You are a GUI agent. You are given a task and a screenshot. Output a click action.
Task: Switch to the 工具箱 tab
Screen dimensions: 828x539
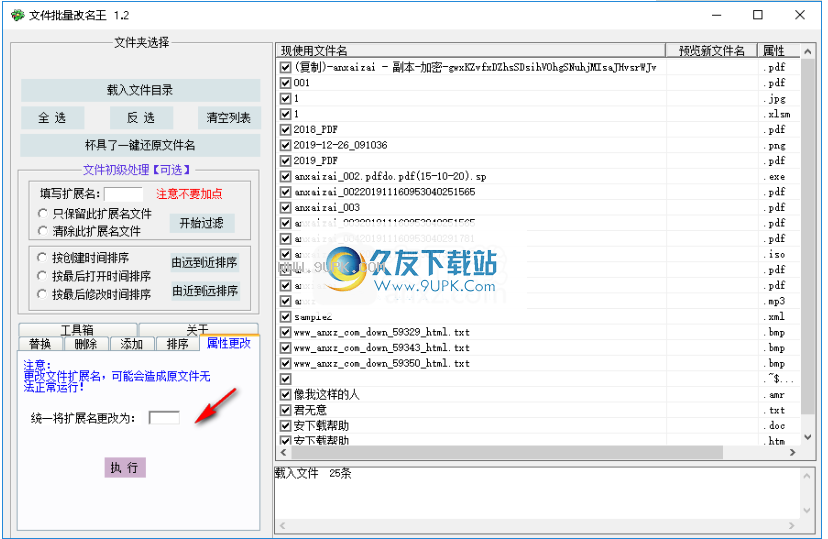(x=78, y=330)
